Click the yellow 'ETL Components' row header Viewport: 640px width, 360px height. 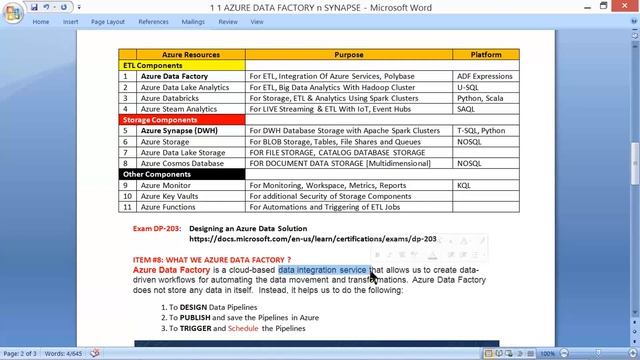[182, 65]
